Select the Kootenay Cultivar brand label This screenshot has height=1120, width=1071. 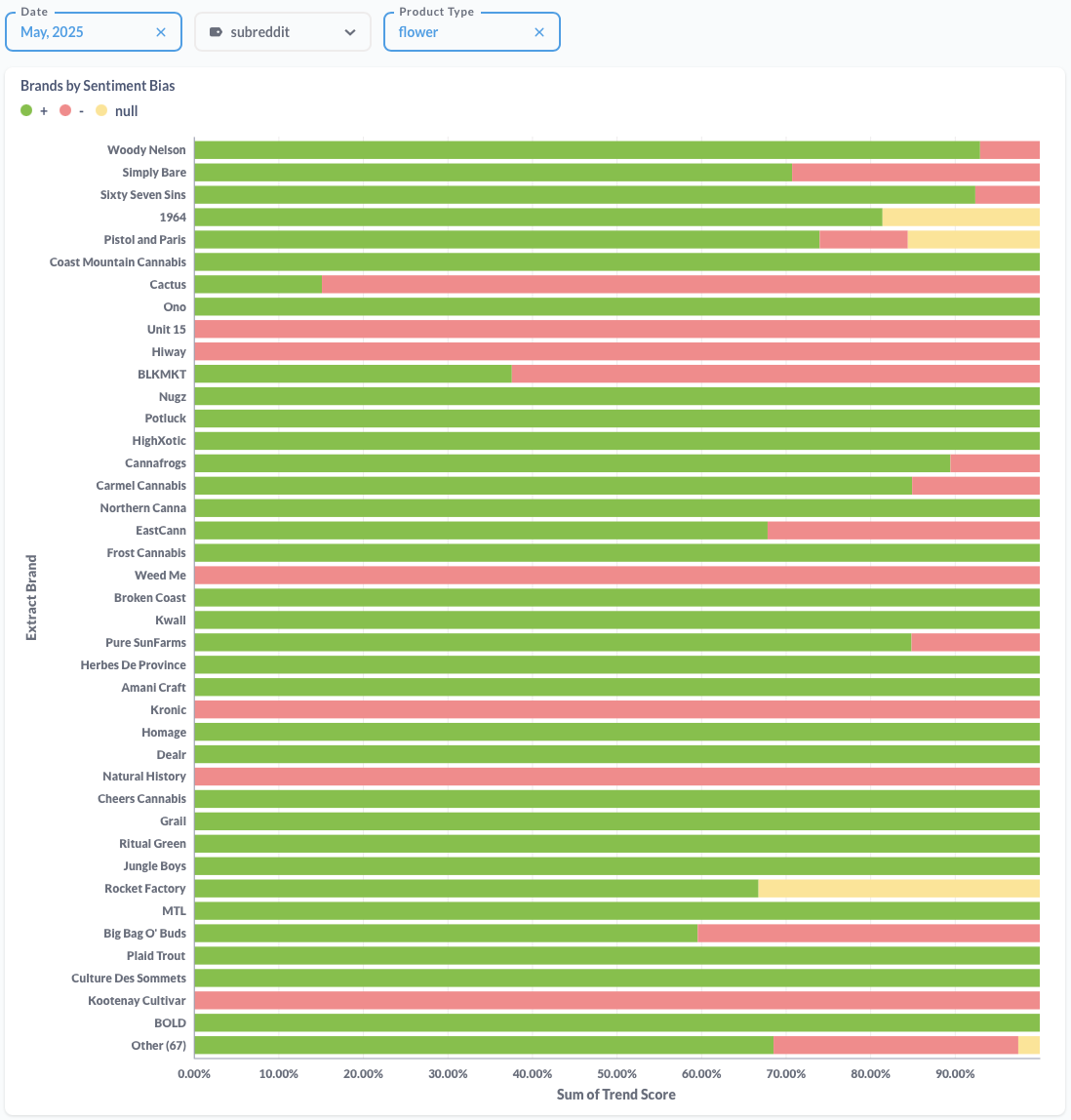tap(138, 1000)
